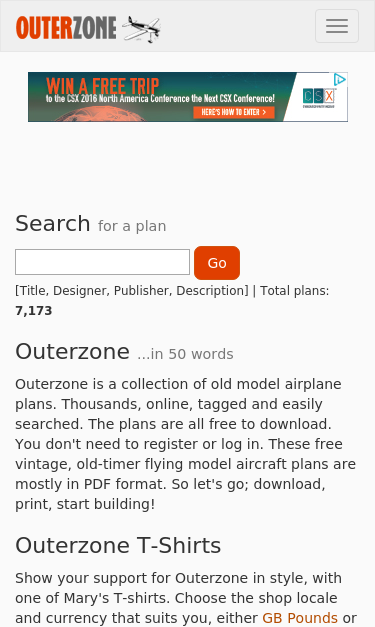This screenshot has height=627, width=375.
Task: Click the 'Title, Designer, Publisher, Description' hint text
Action: pyautogui.click(x=132, y=291)
